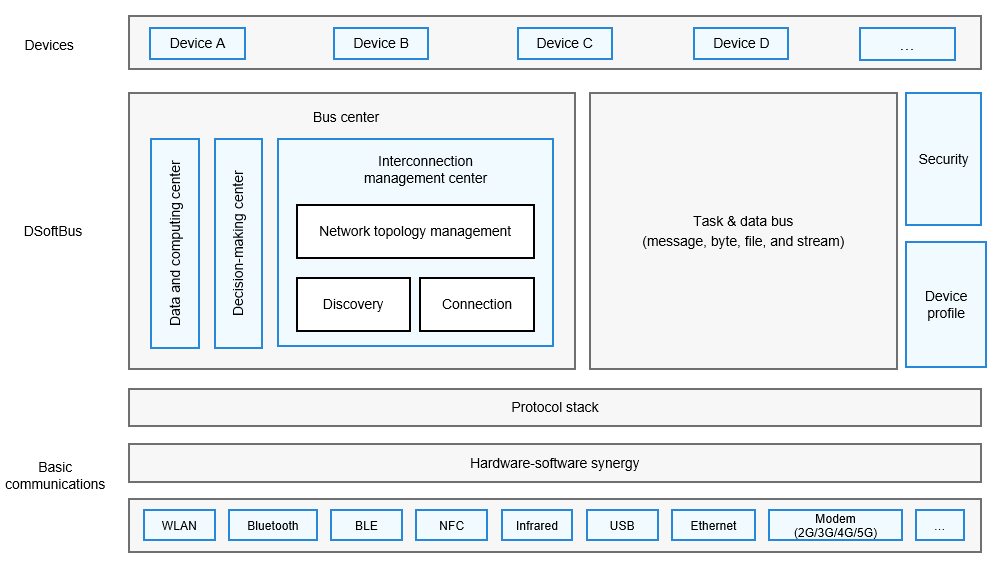Click the Security box
This screenshot has height=564, width=989.
point(943,159)
